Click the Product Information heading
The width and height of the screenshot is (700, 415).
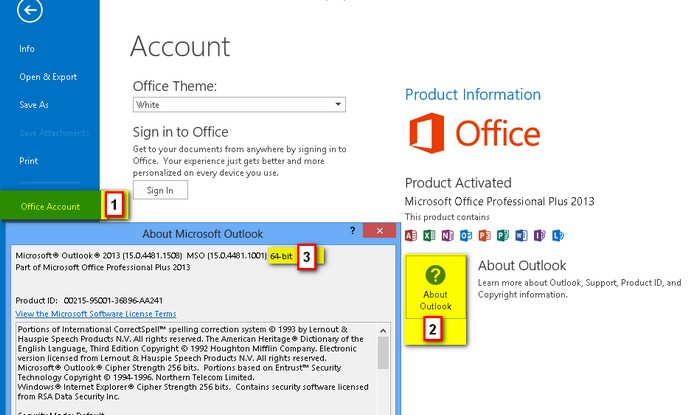click(473, 95)
